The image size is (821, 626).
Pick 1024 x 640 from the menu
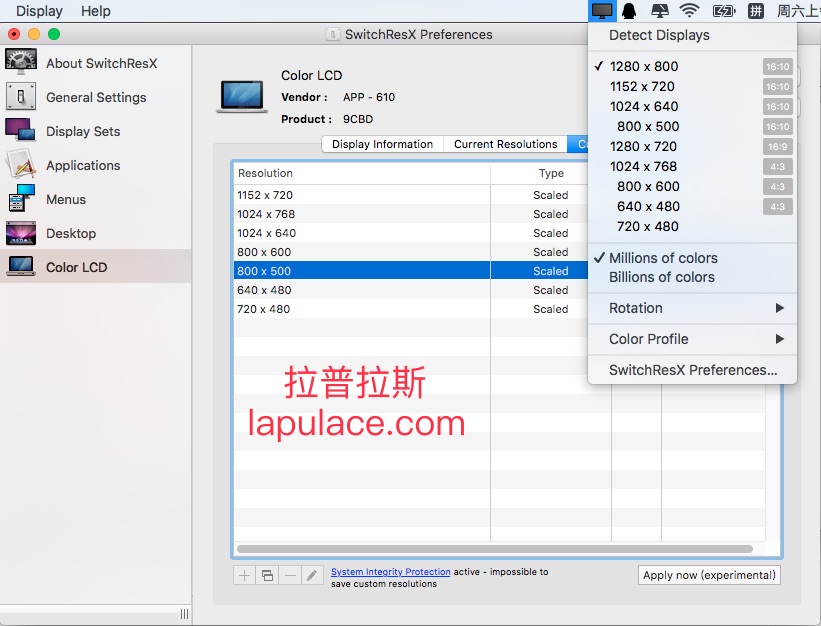point(692,106)
